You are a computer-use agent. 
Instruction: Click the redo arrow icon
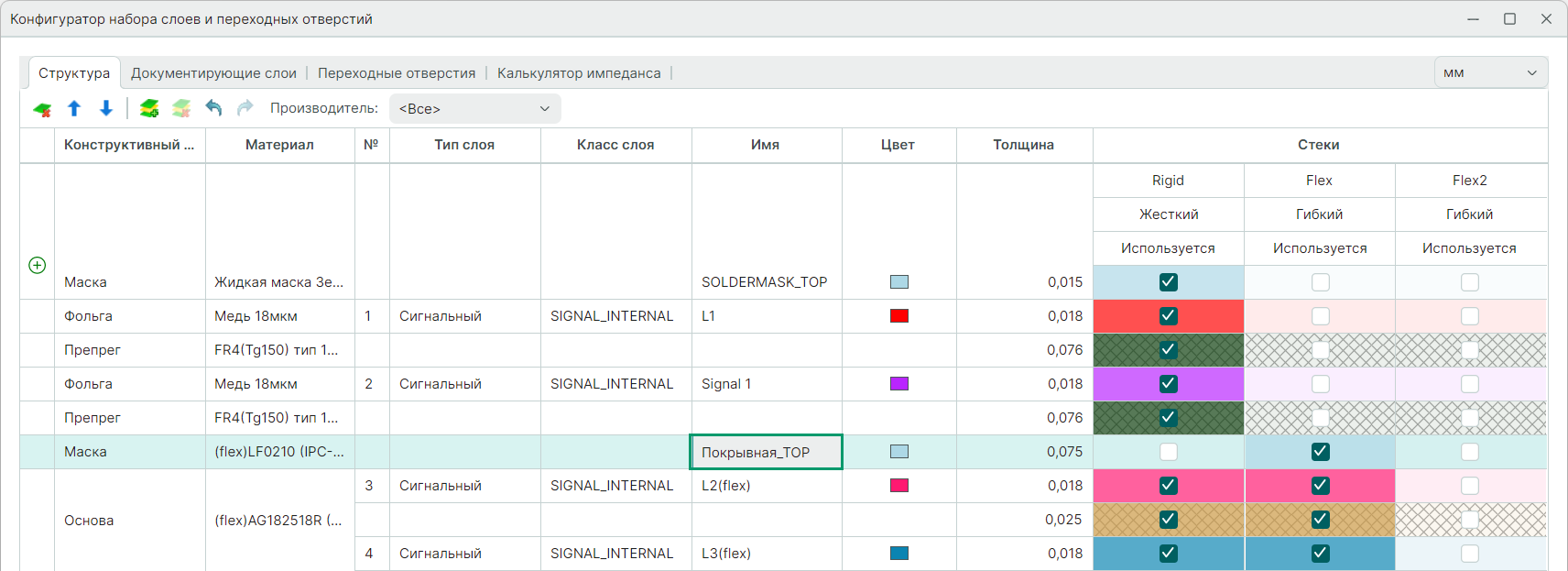245,108
